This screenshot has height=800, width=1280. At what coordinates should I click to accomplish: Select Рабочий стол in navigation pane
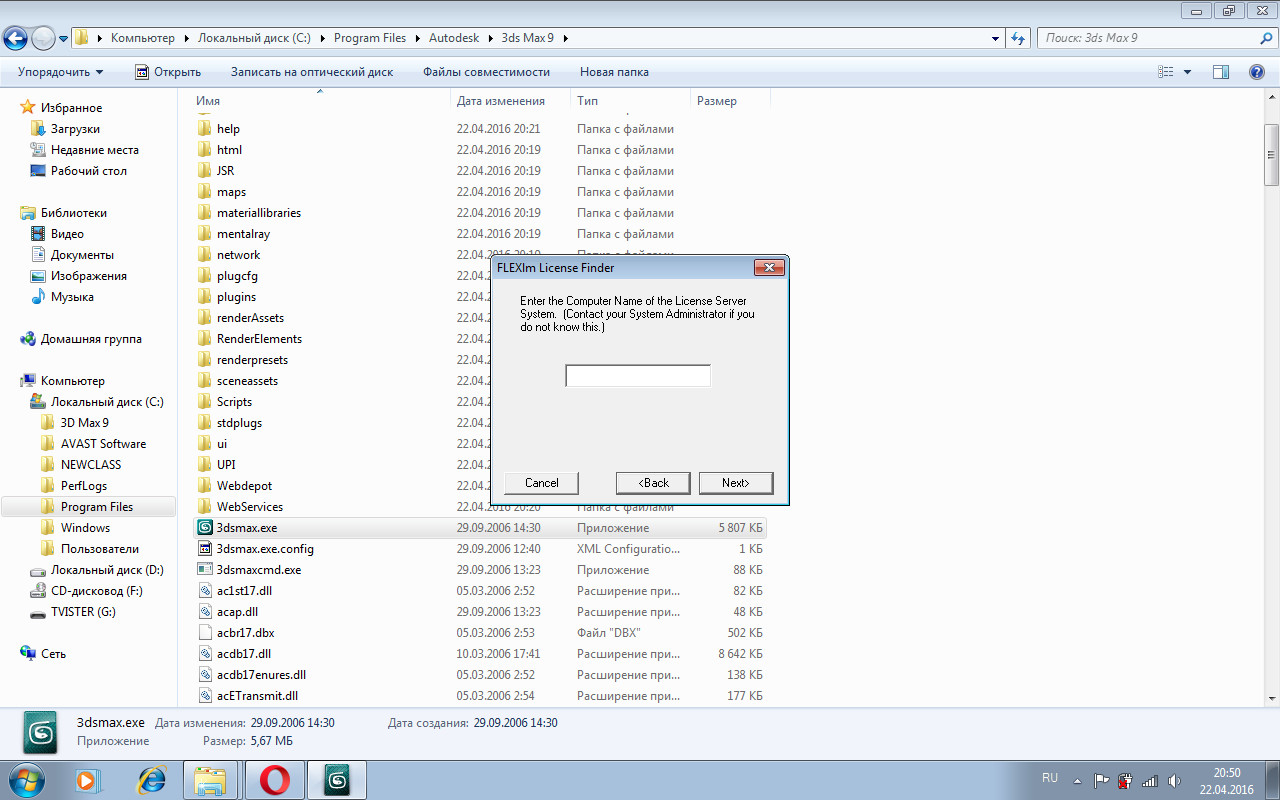[89, 171]
